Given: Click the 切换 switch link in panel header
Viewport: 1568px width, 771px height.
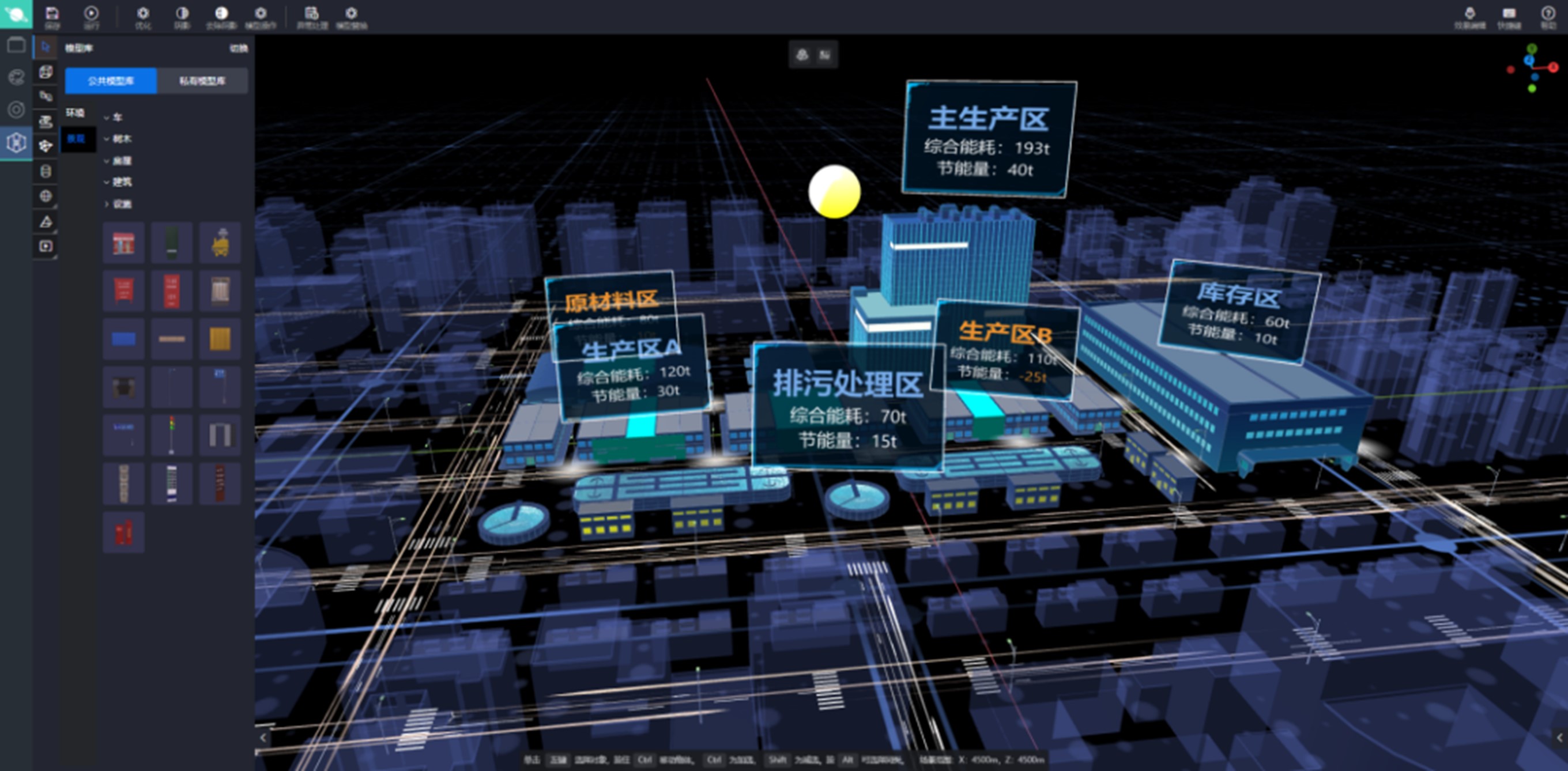Looking at the screenshot, I should point(238,48).
